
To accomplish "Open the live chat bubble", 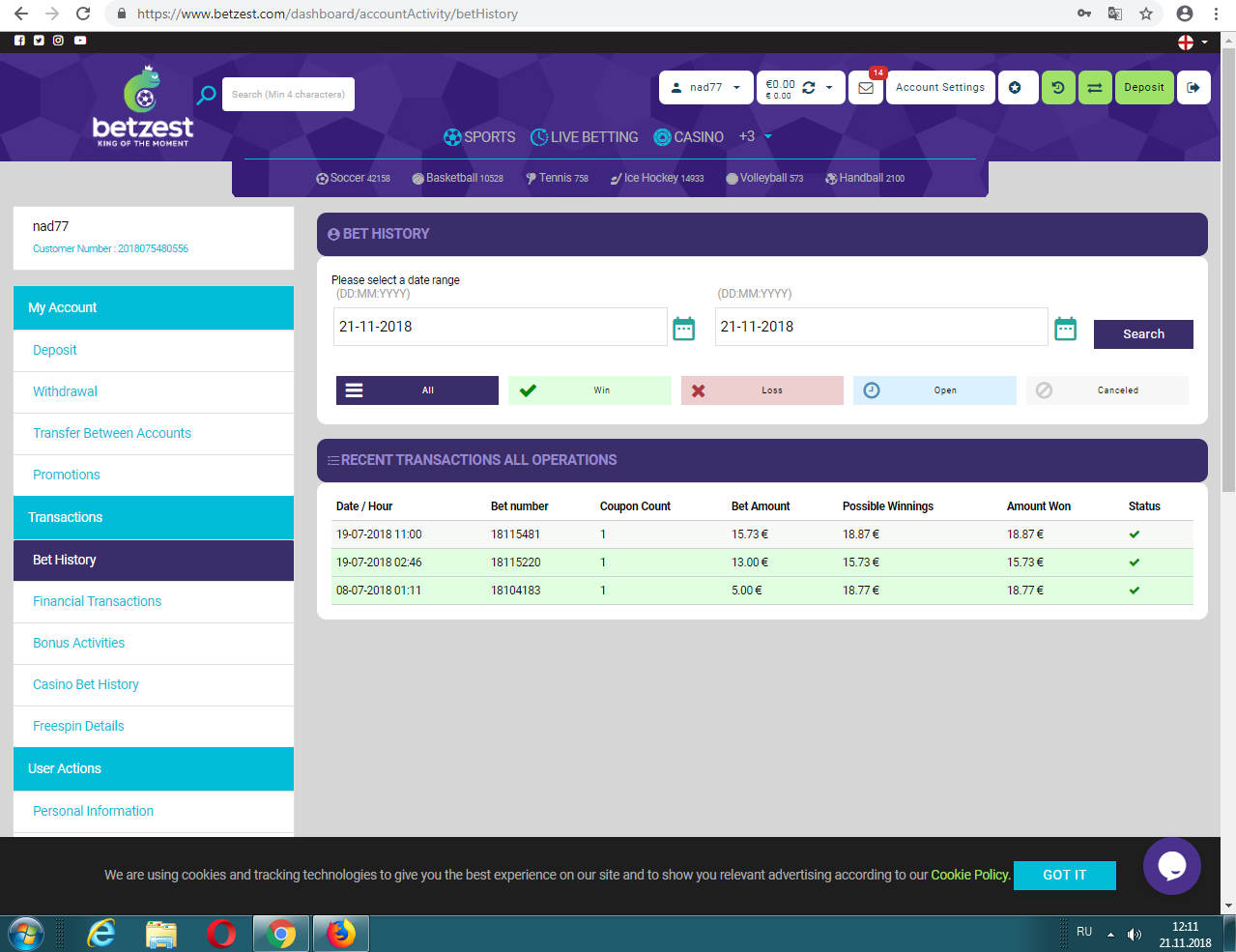I will coord(1171,866).
